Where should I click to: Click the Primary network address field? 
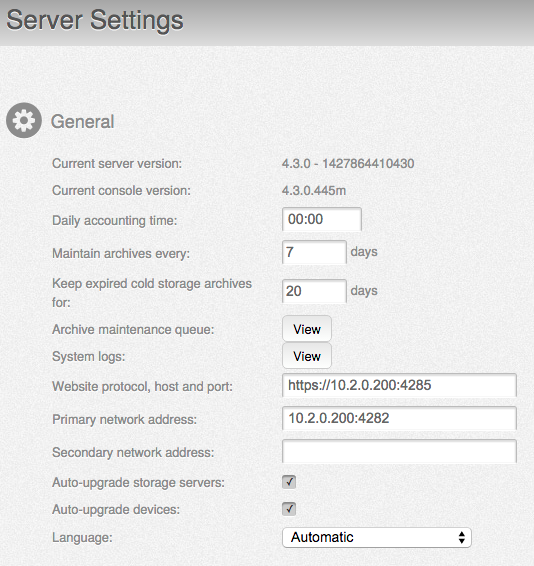[399, 418]
